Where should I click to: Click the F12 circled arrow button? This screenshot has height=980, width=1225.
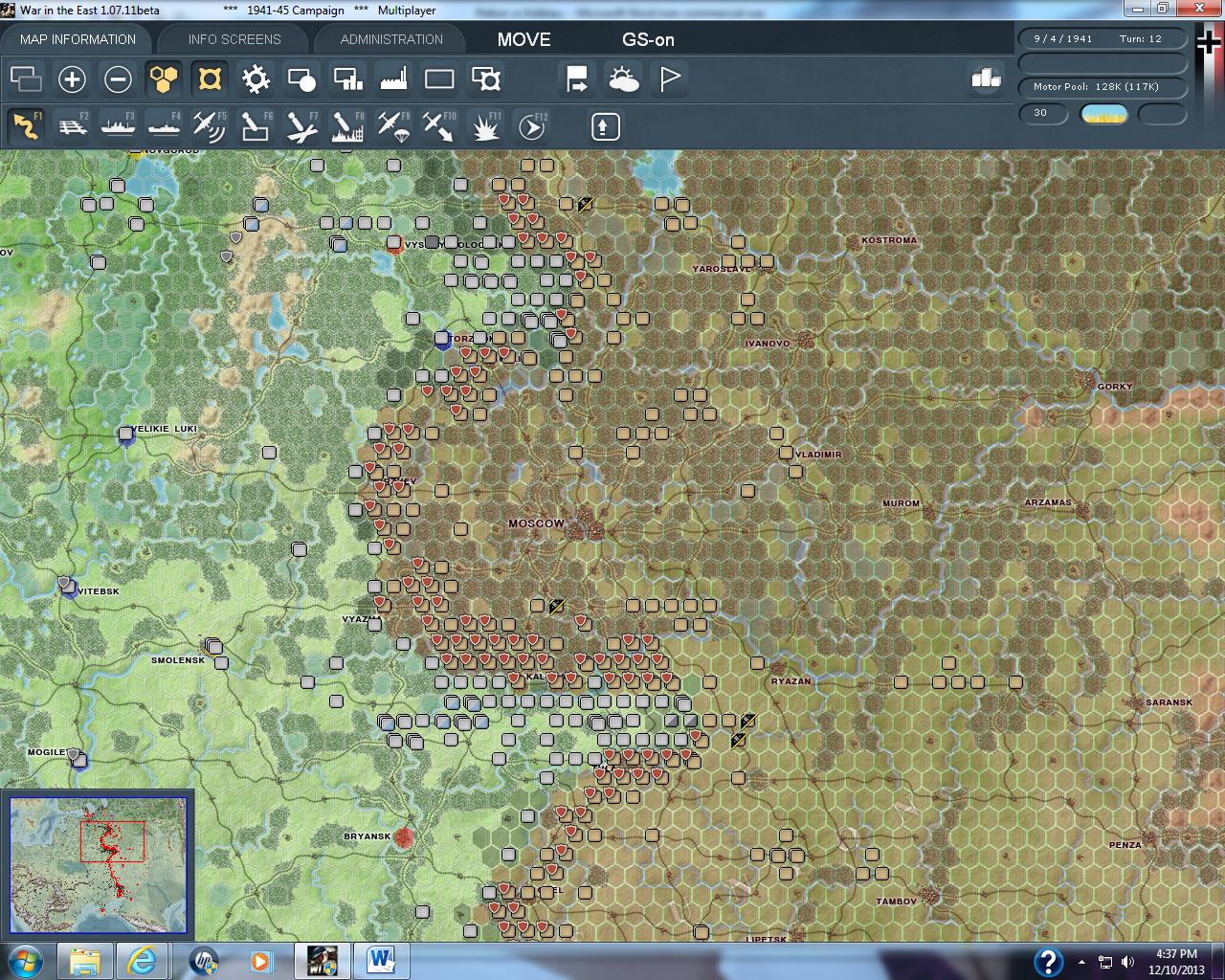[531, 126]
